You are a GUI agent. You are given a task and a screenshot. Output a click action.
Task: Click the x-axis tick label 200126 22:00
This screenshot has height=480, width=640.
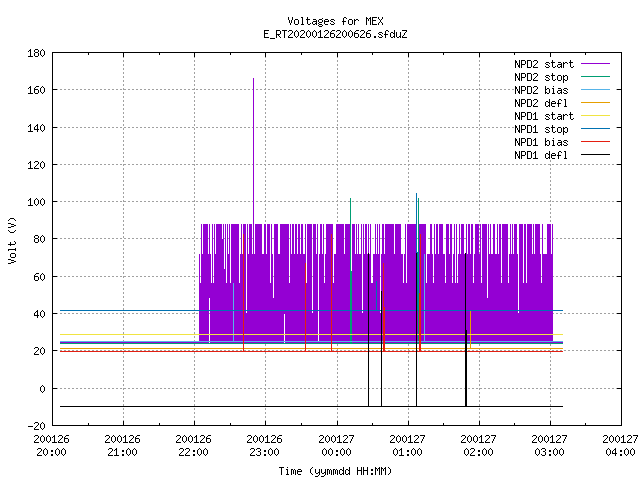coord(193,446)
